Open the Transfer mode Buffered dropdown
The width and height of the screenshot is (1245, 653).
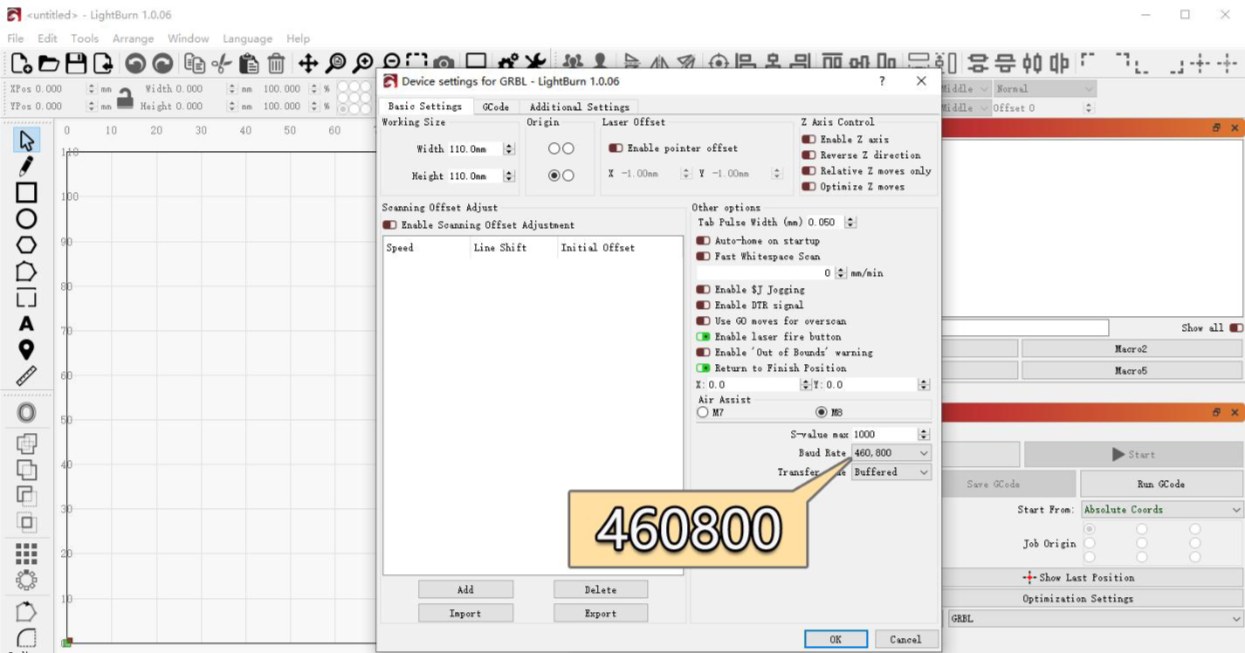pyautogui.click(x=891, y=472)
